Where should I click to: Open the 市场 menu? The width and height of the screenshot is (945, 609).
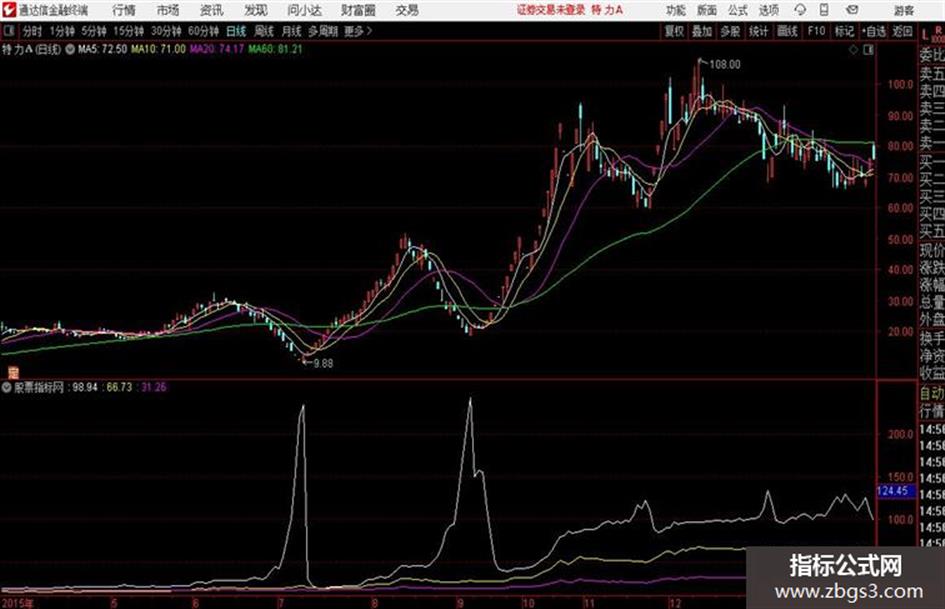tap(168, 10)
